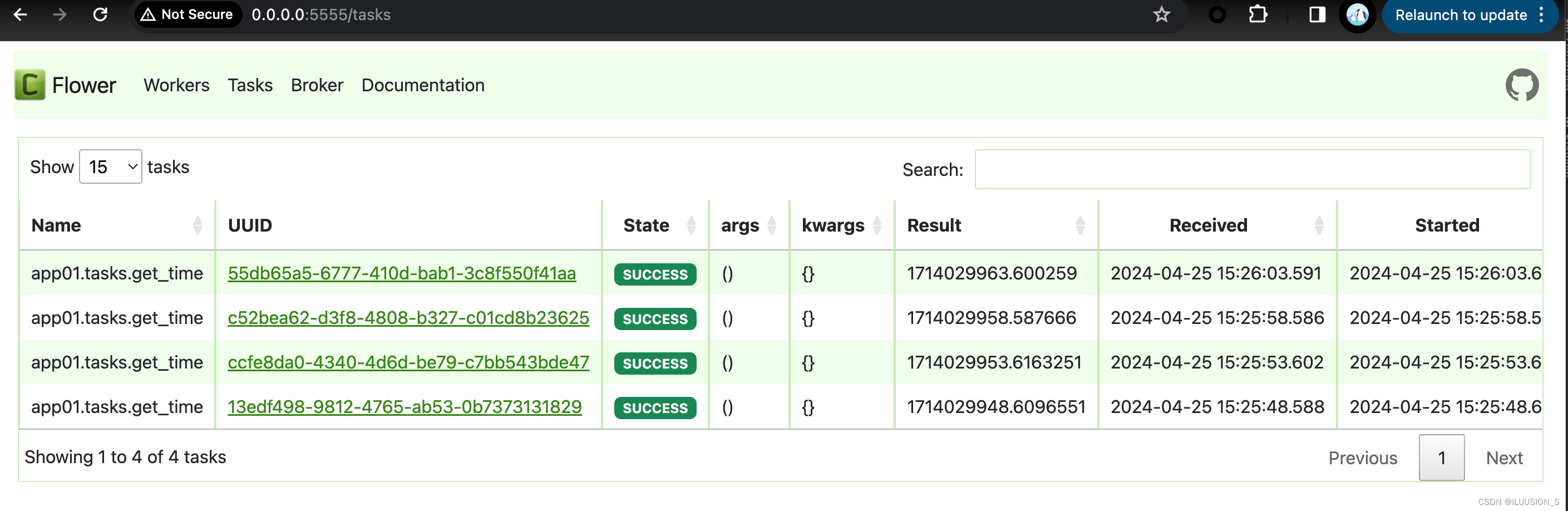The image size is (1568, 511).
Task: Open the browser extensions puzzle icon
Action: pos(1258,14)
